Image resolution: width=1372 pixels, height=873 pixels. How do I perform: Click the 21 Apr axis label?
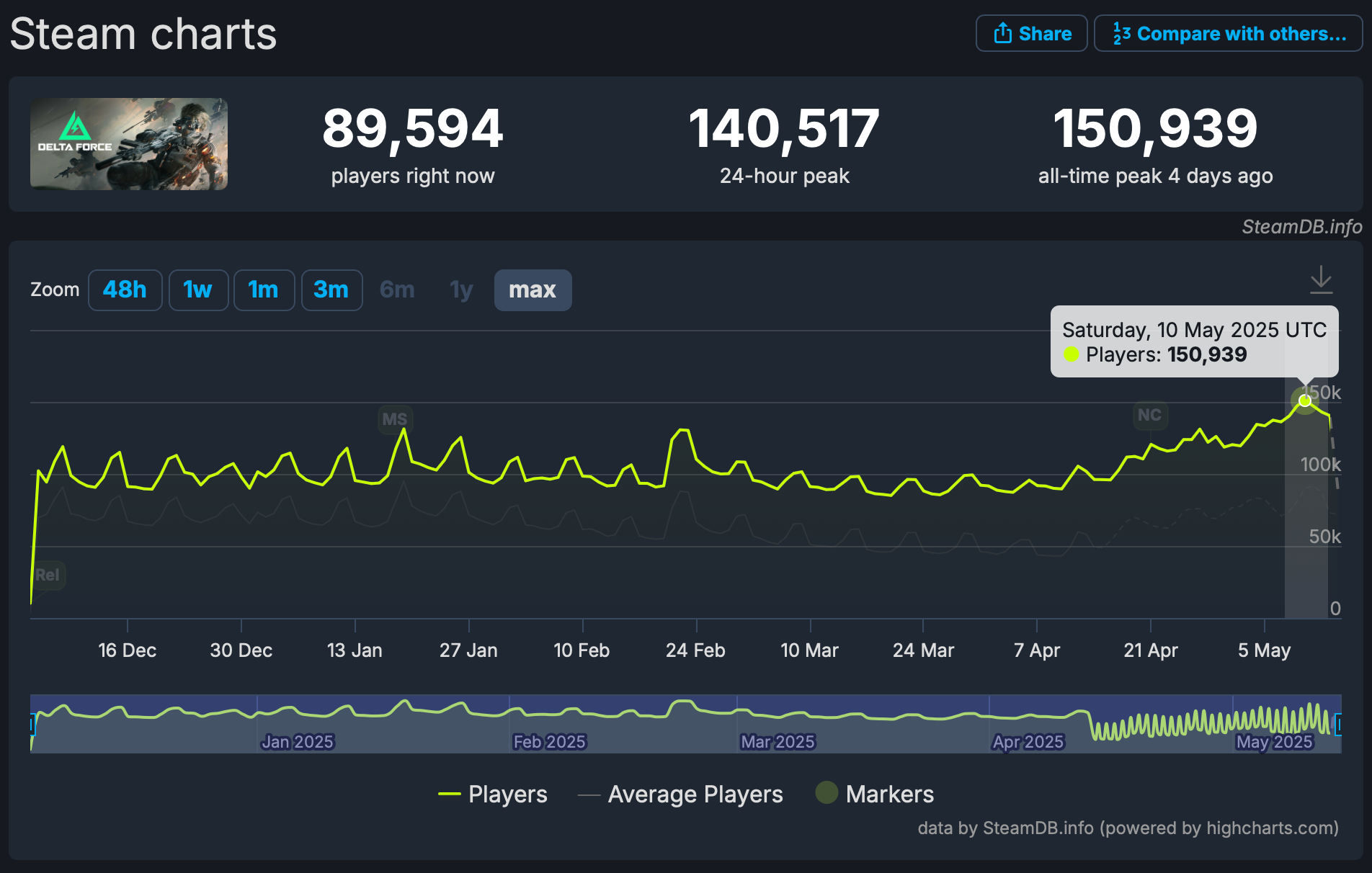[1151, 650]
